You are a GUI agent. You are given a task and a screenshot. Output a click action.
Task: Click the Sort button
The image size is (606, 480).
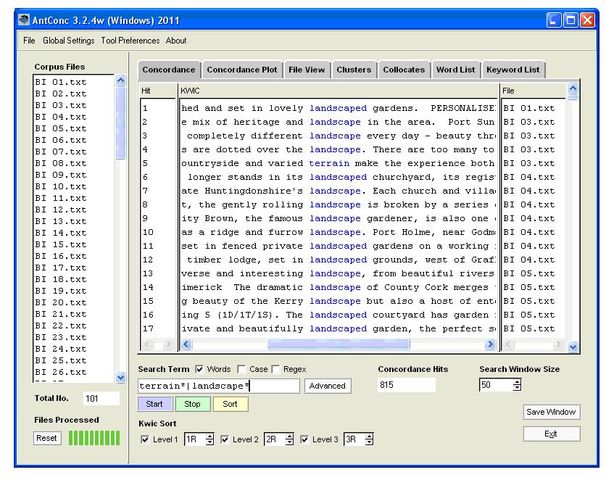(230, 404)
